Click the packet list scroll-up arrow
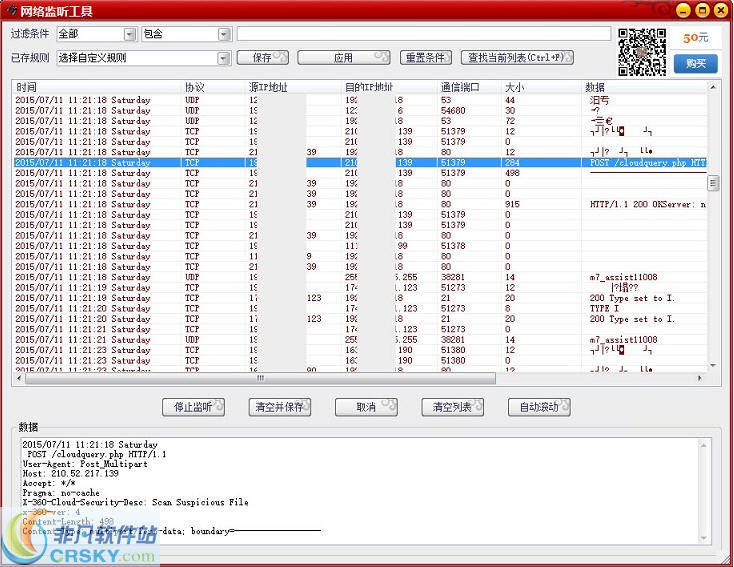The height and width of the screenshot is (567, 734). click(713, 87)
